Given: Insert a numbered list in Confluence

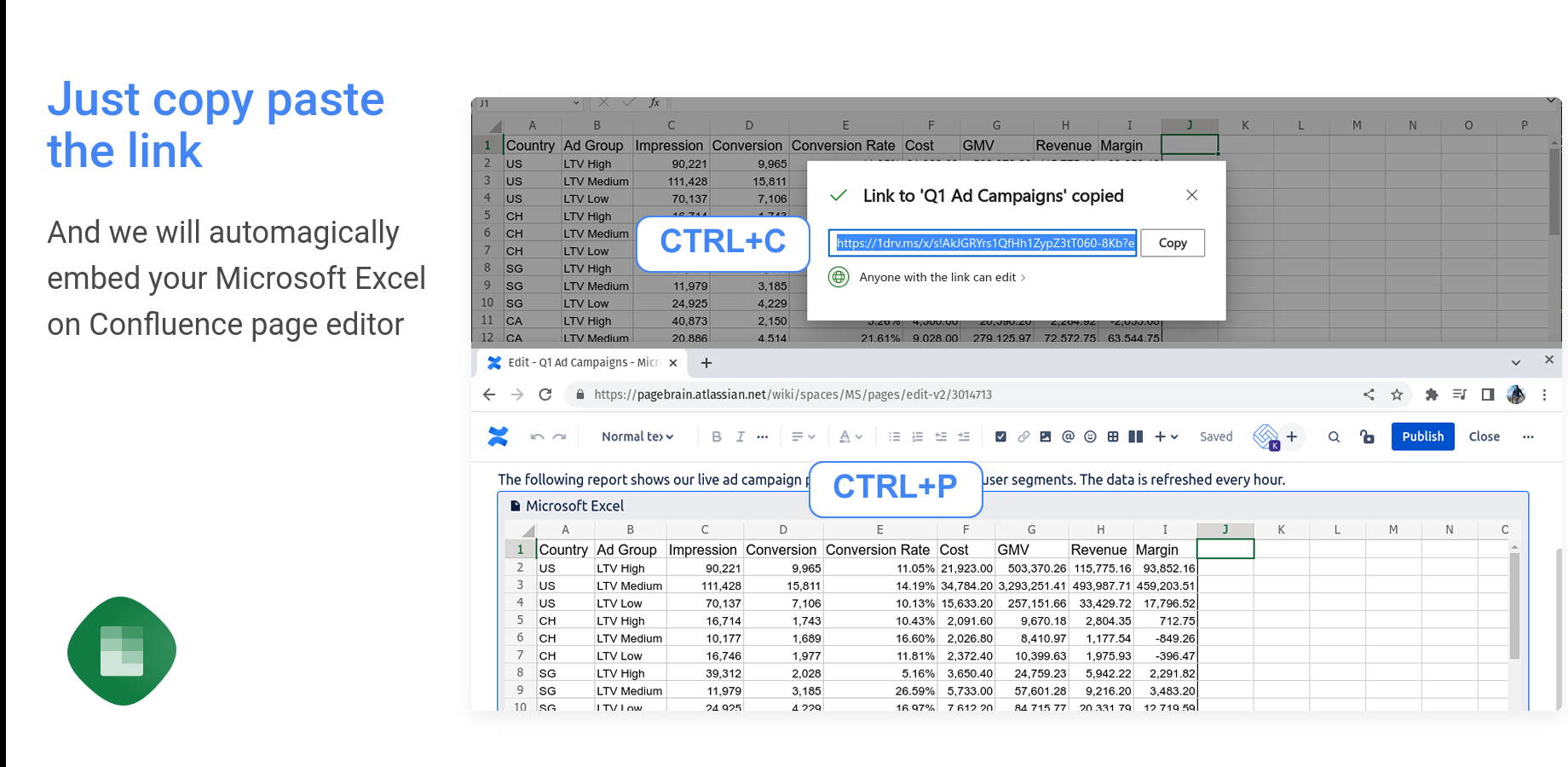Looking at the screenshot, I should point(918,436).
